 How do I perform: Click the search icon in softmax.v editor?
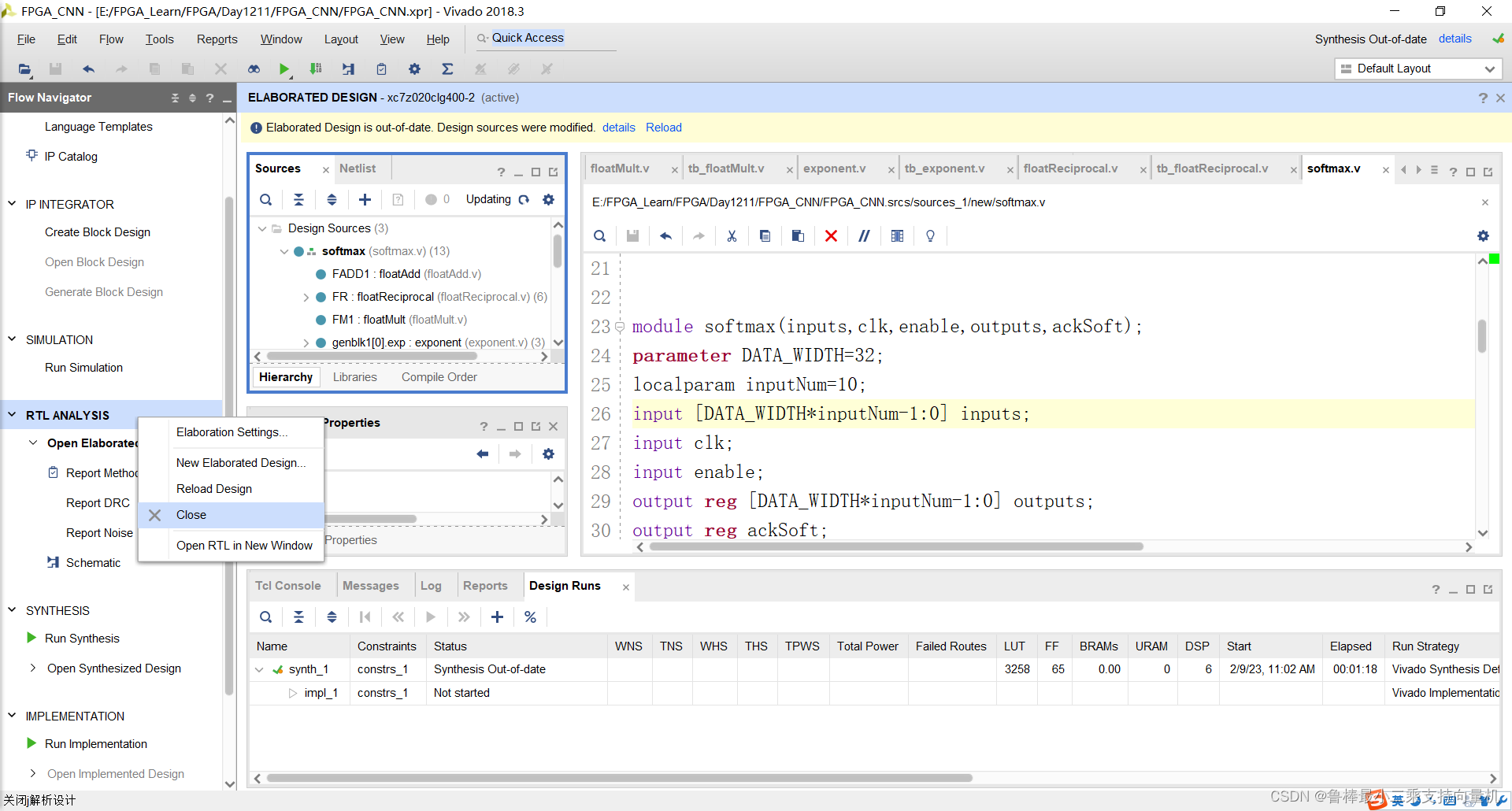pos(599,236)
